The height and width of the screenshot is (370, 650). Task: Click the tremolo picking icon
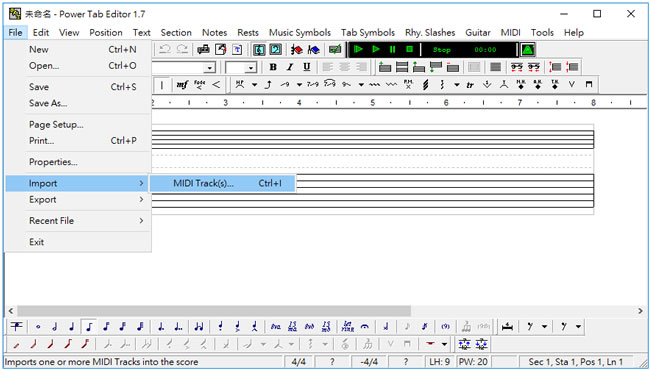[x=425, y=85]
